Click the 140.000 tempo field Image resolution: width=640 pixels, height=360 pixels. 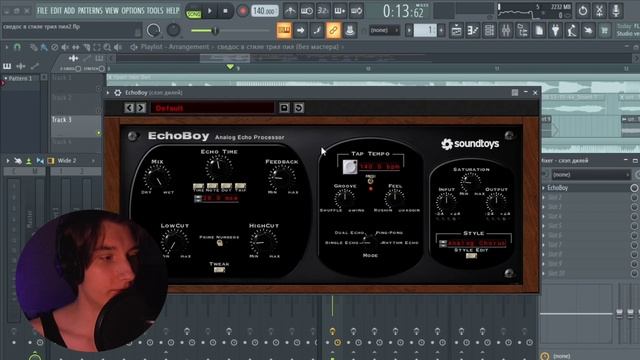(x=264, y=11)
